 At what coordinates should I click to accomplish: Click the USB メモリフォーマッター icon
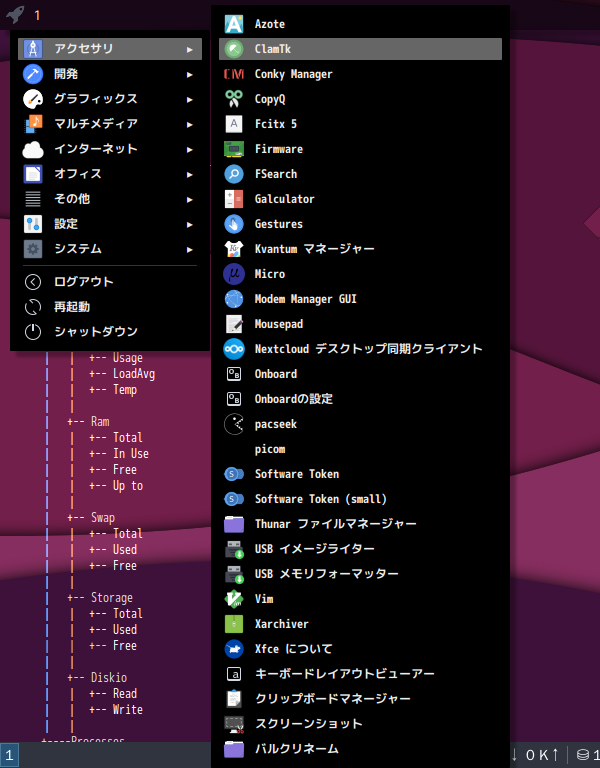point(234,574)
